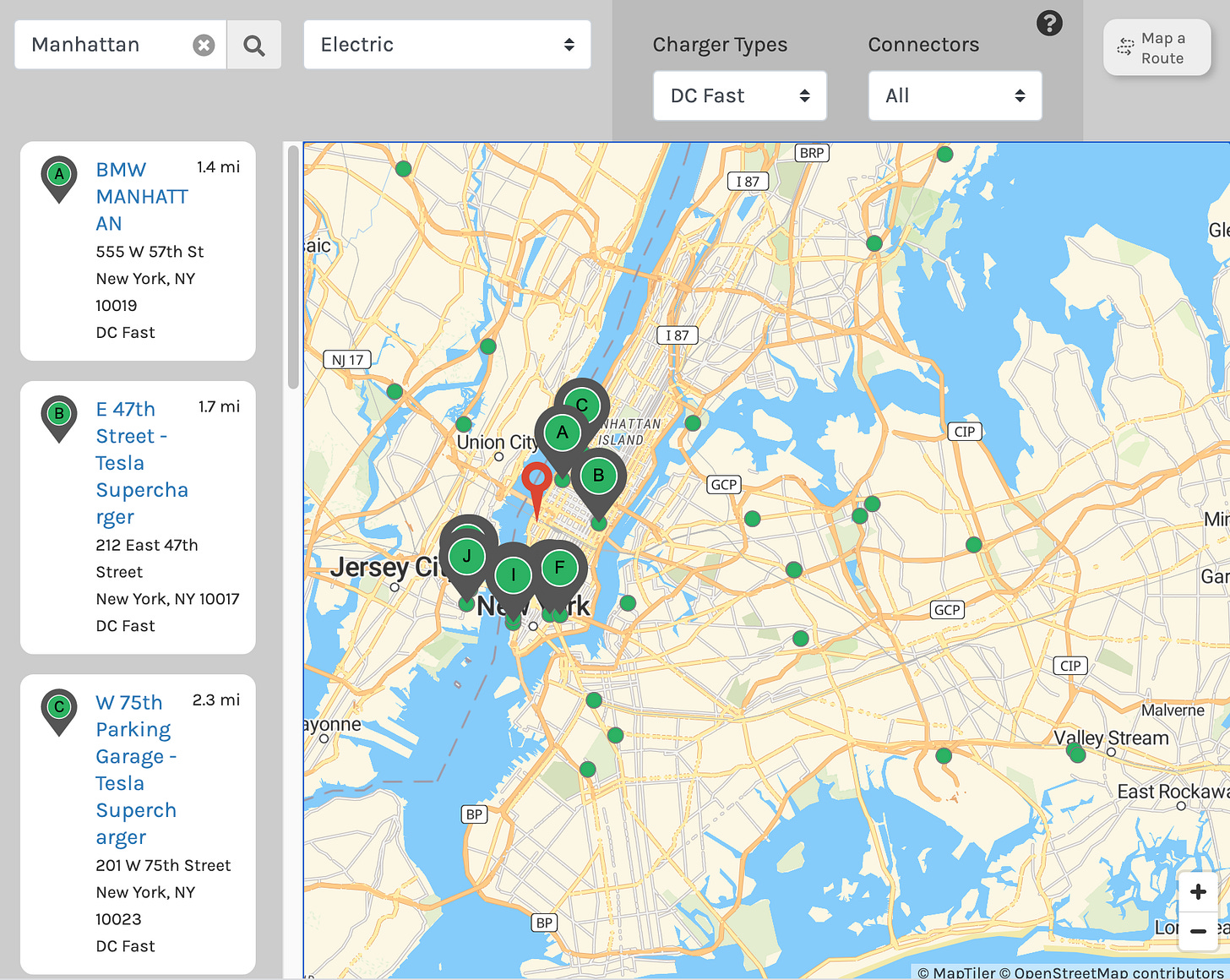The image size is (1230, 980).
Task: Click '201 W 75th Street' address text
Action: tap(163, 865)
